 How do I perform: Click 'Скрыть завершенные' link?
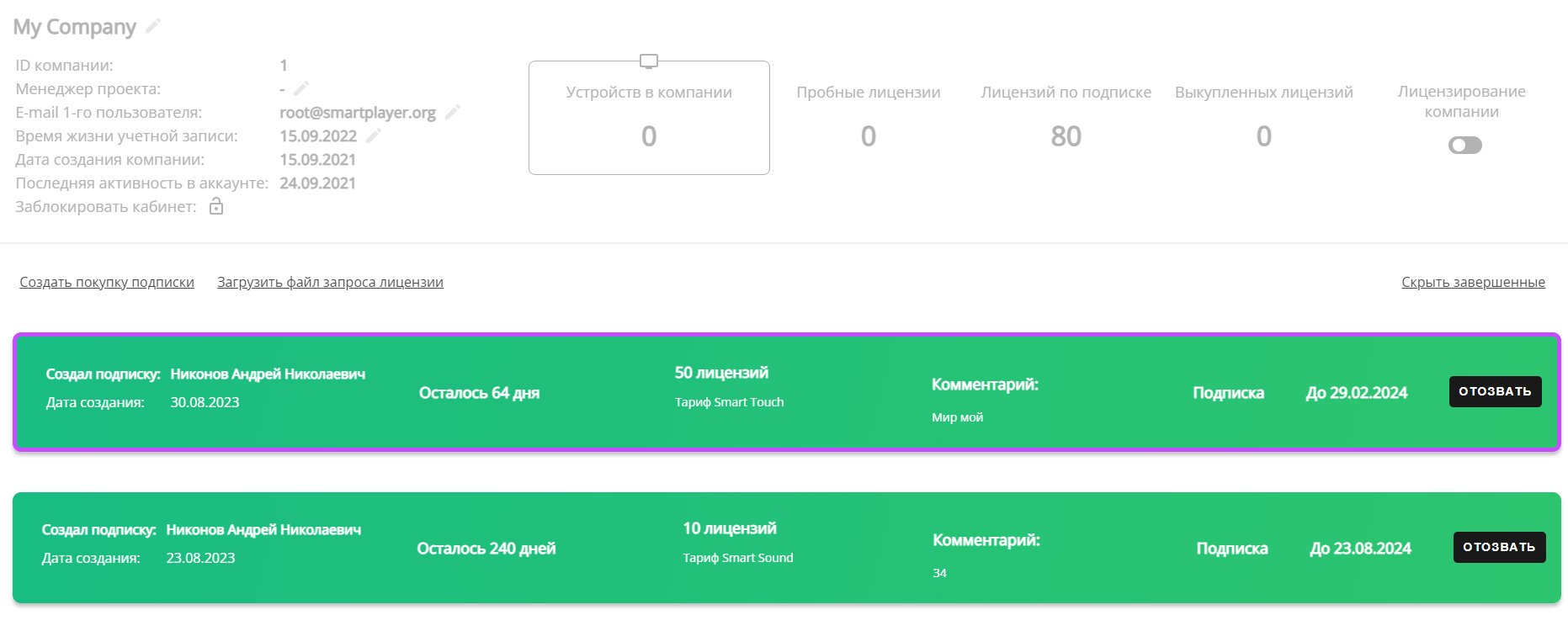click(x=1473, y=282)
